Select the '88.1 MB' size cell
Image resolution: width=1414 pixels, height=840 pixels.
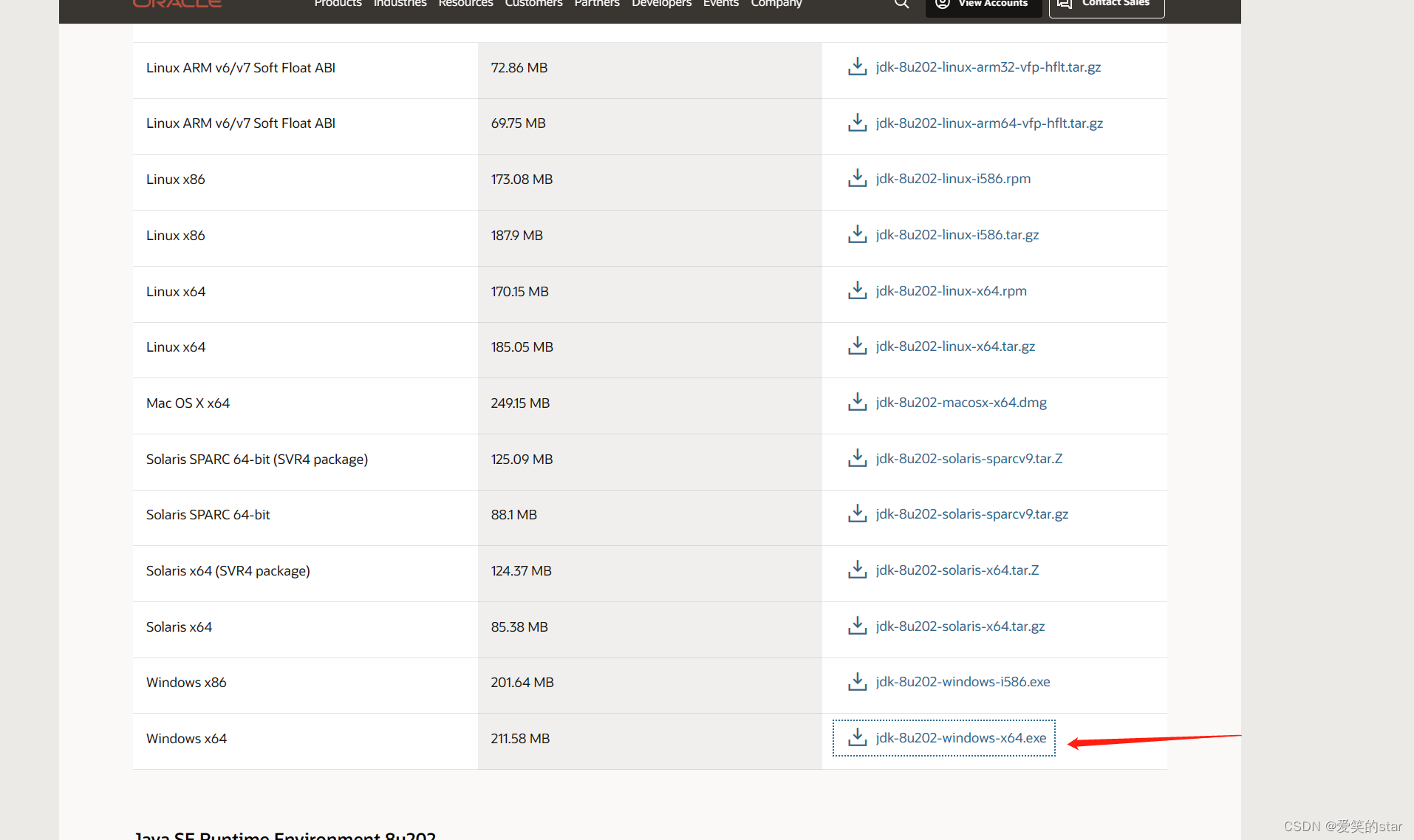(x=650, y=518)
